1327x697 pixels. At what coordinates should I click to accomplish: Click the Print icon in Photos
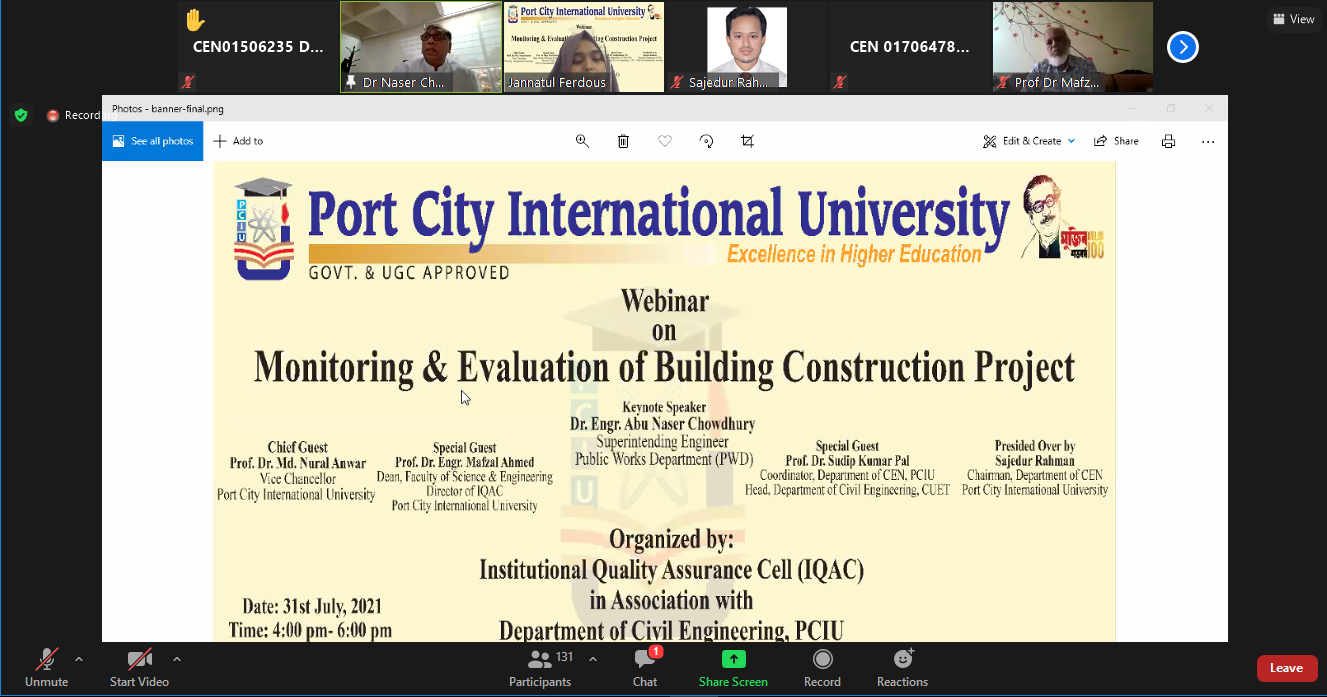tap(1168, 141)
